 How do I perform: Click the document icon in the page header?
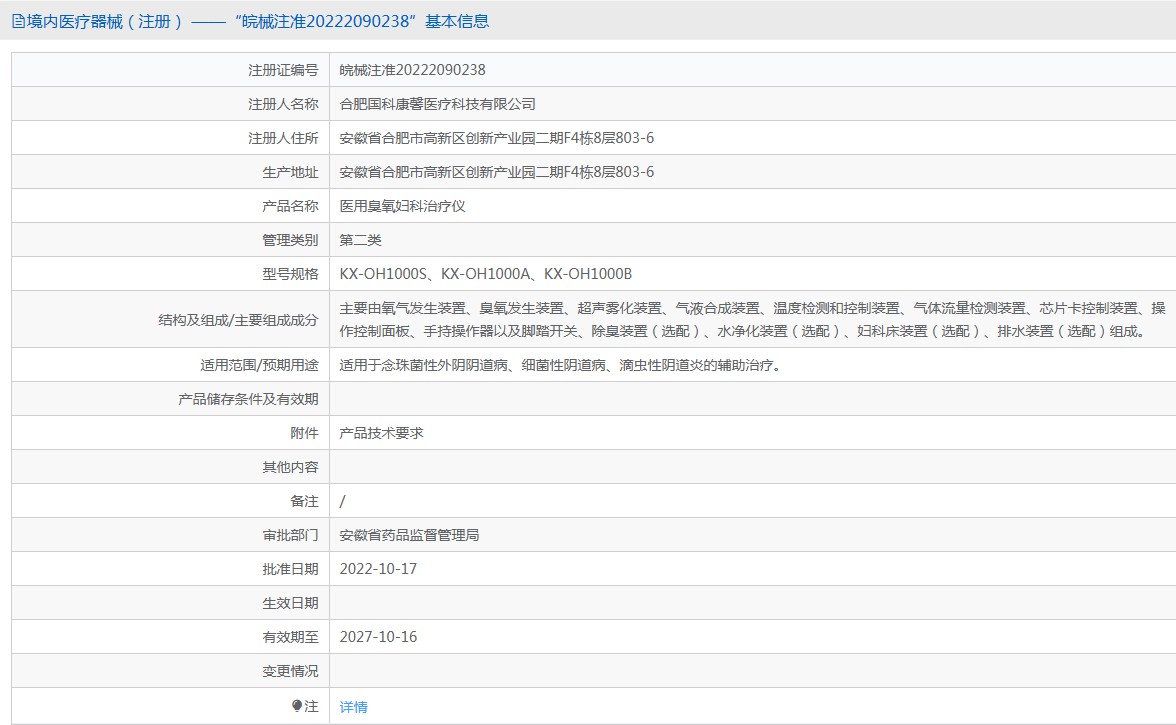coord(17,21)
